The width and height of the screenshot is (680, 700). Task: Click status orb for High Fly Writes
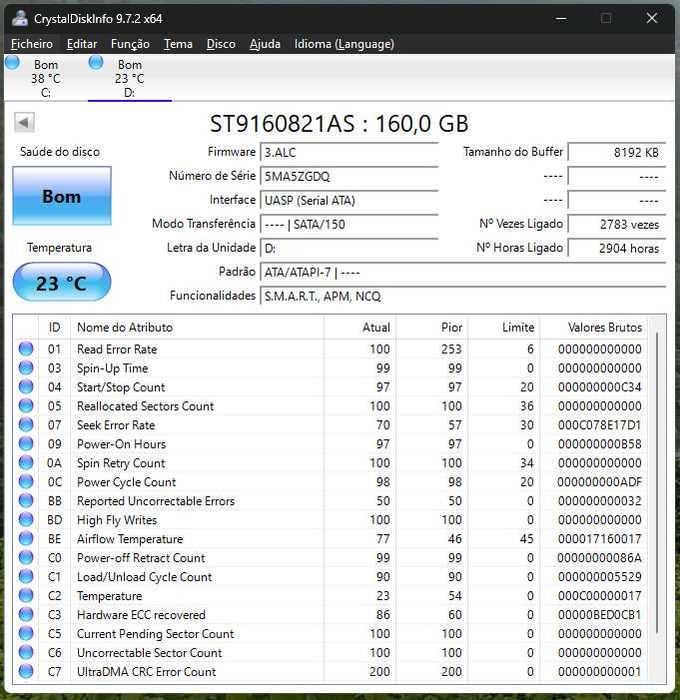click(x=26, y=519)
